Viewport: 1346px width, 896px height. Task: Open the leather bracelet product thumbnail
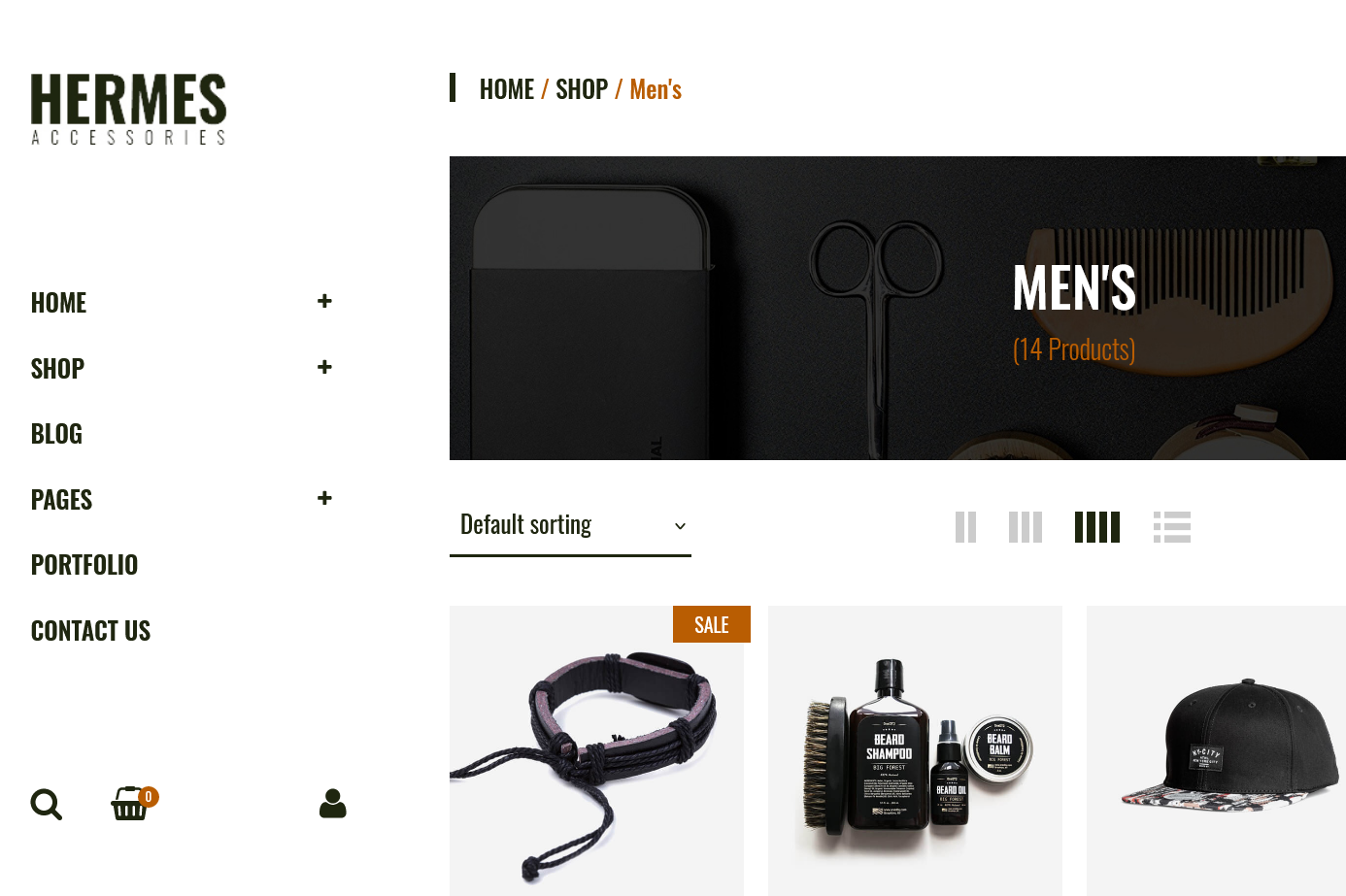(596, 750)
